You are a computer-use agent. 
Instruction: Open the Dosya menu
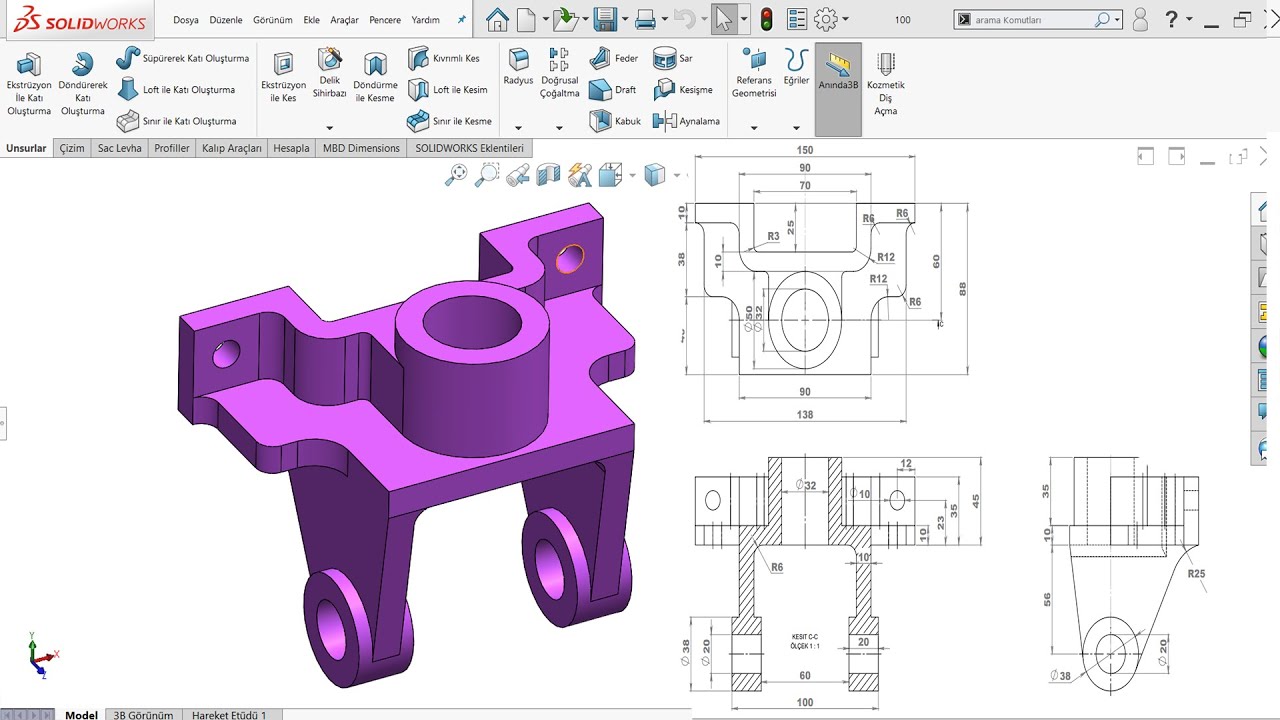pos(186,20)
